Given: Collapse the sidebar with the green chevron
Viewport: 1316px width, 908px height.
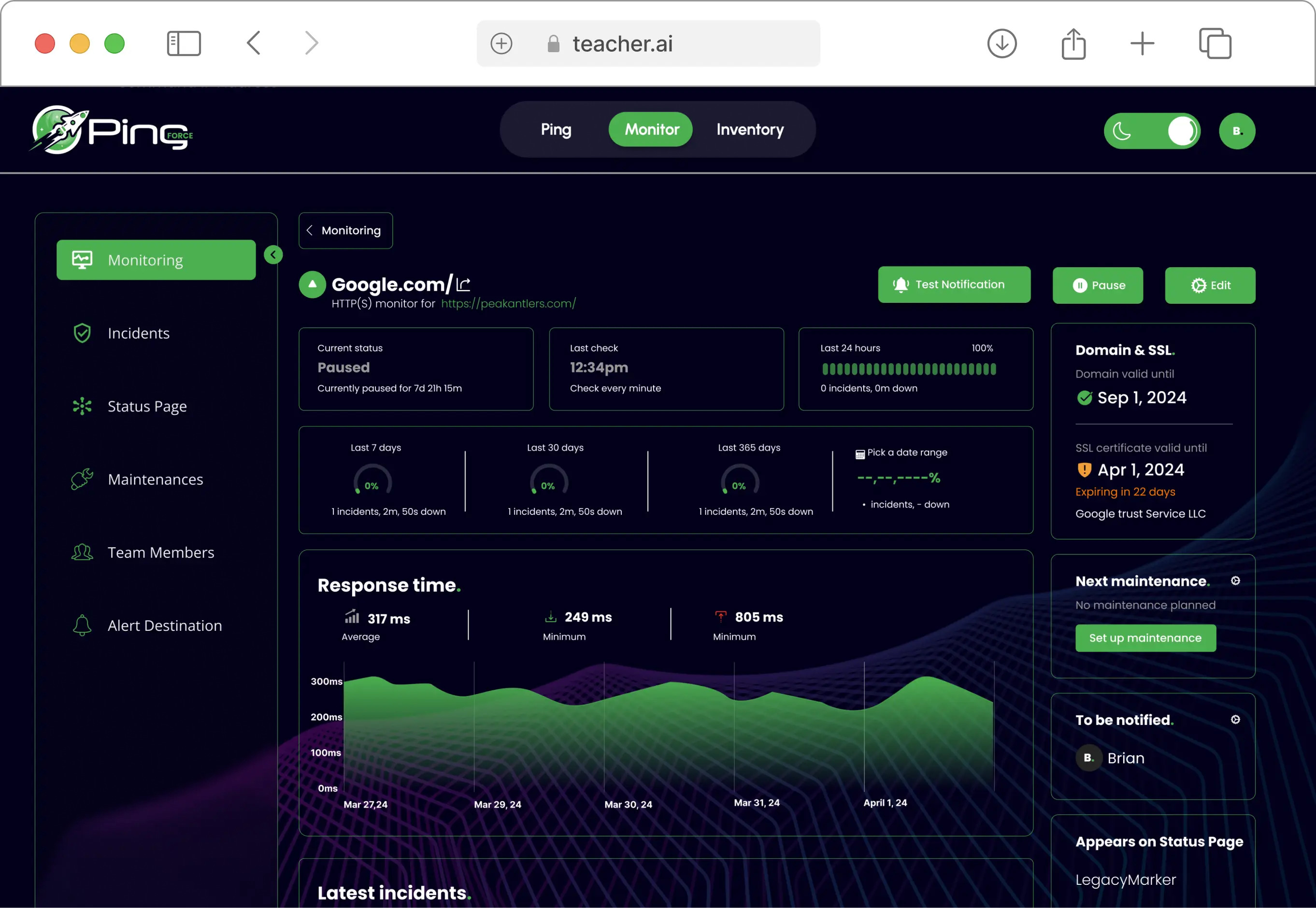Looking at the screenshot, I should (x=273, y=255).
